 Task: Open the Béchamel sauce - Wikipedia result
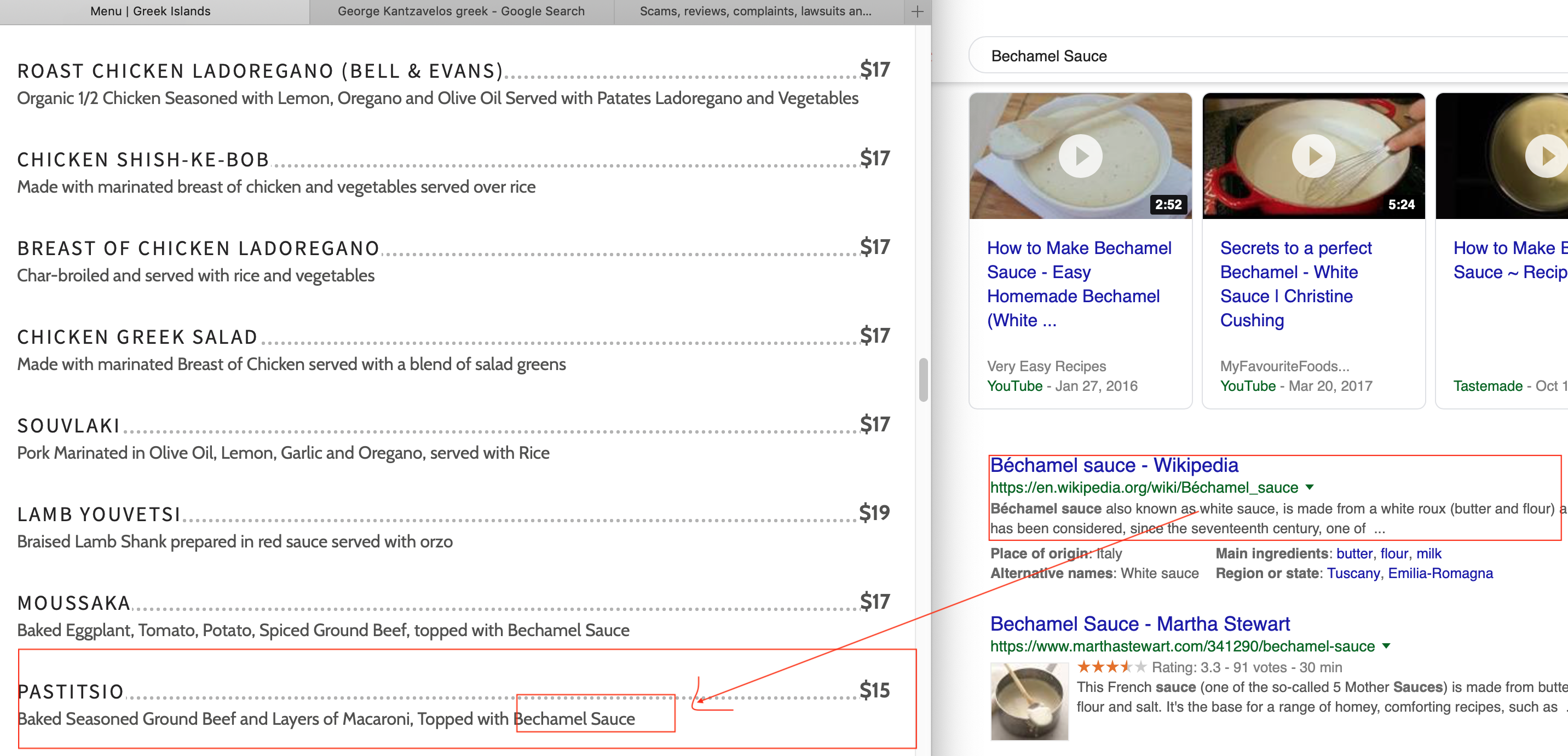(x=1113, y=465)
